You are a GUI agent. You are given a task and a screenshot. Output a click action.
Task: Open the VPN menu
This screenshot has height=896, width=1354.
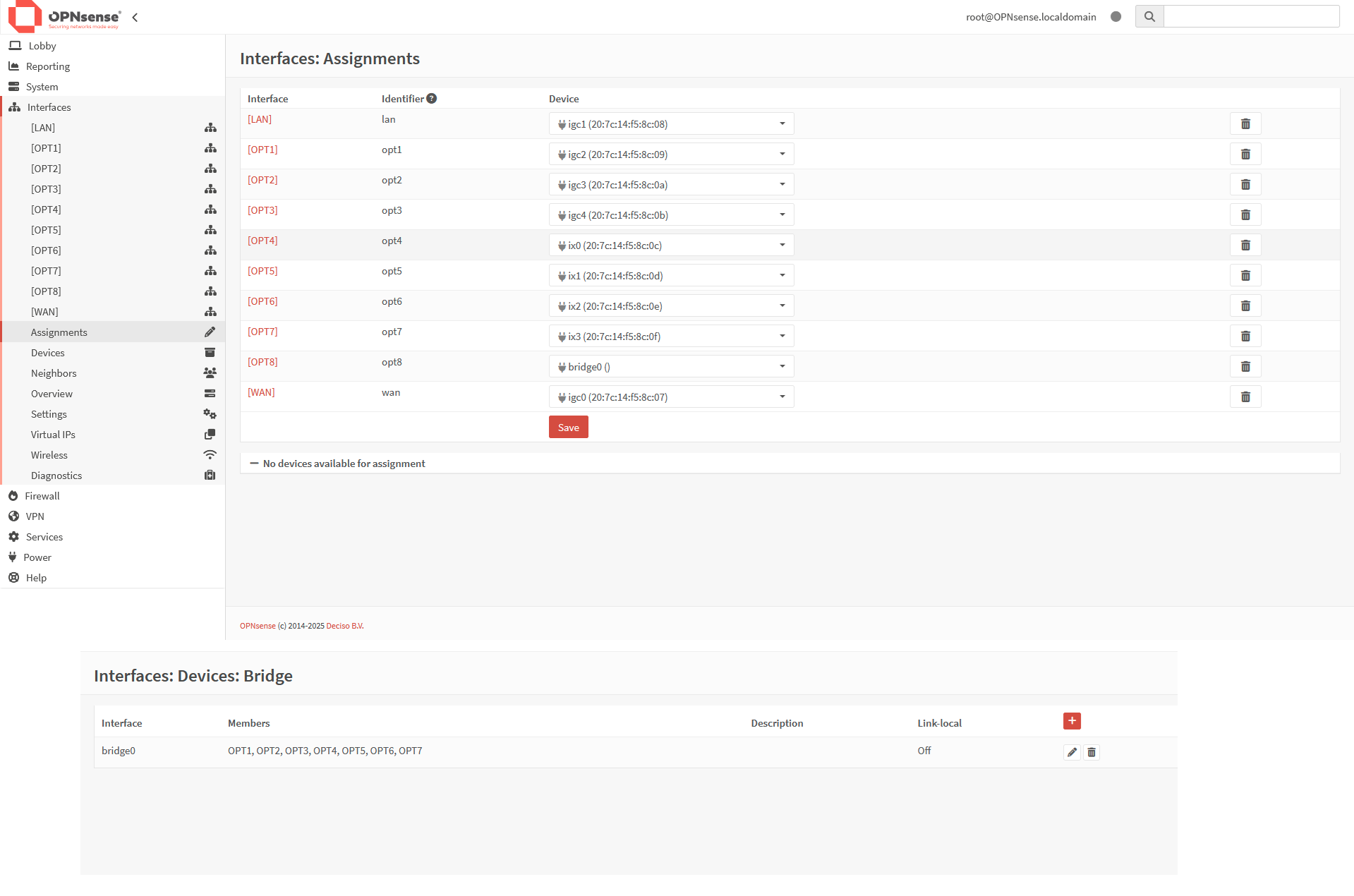(112, 516)
